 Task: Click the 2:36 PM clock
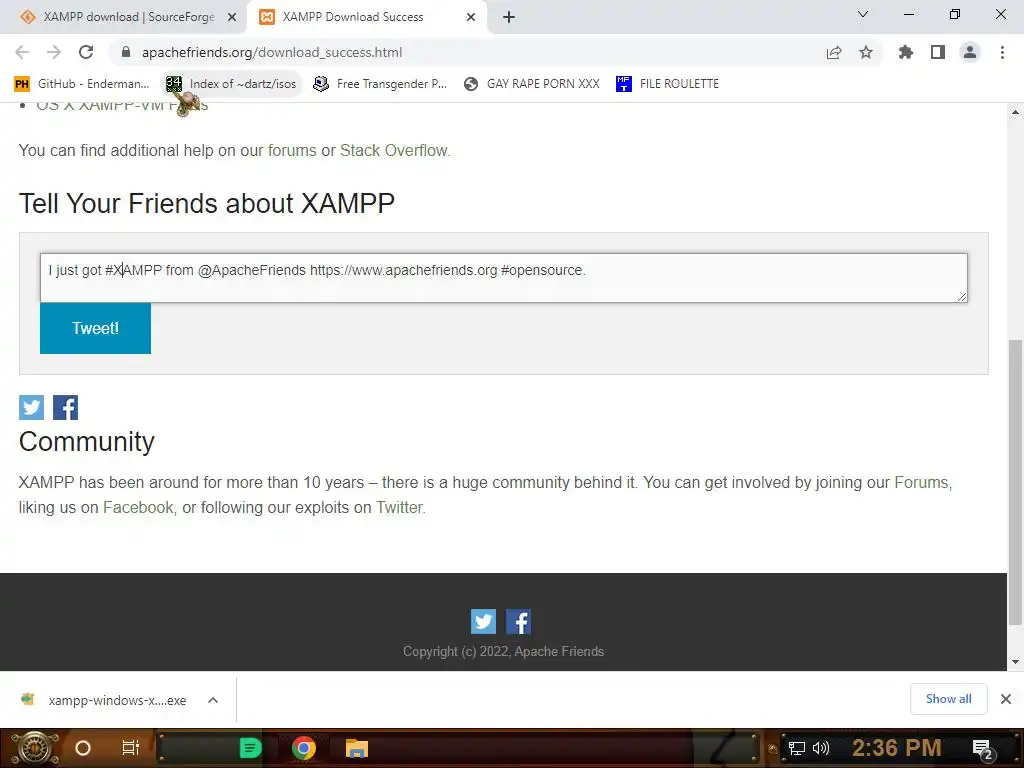pyautogui.click(x=897, y=748)
